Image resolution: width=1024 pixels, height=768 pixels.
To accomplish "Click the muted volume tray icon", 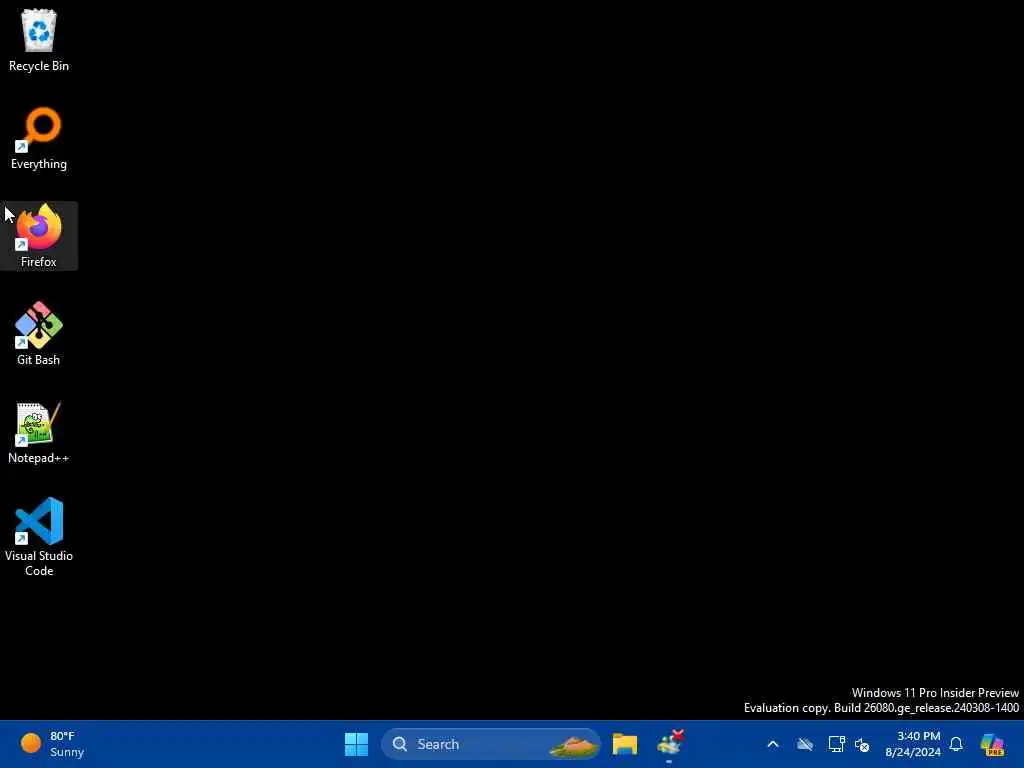I will 862,744.
